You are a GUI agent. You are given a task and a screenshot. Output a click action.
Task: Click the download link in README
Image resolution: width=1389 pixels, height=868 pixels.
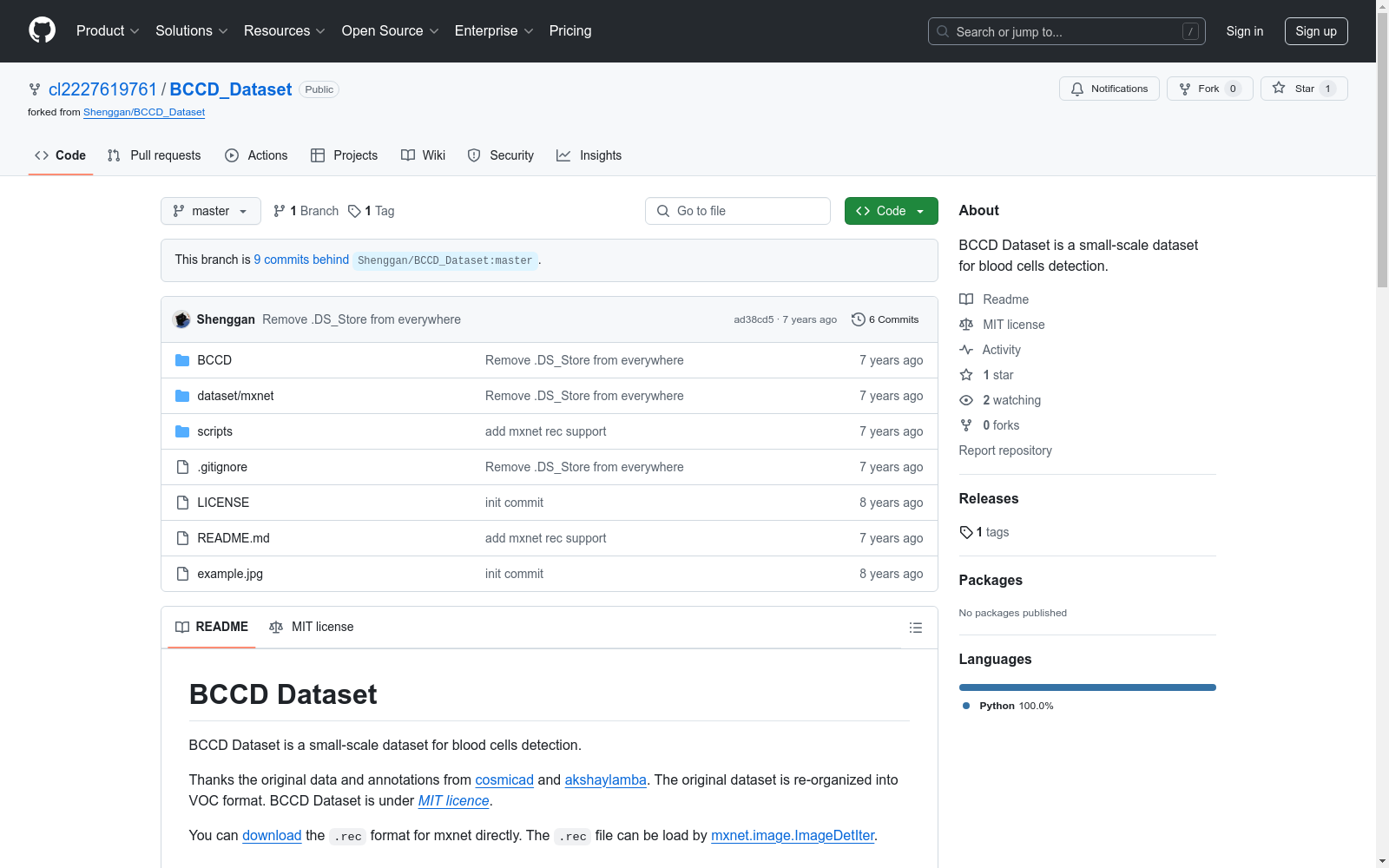pos(272,835)
